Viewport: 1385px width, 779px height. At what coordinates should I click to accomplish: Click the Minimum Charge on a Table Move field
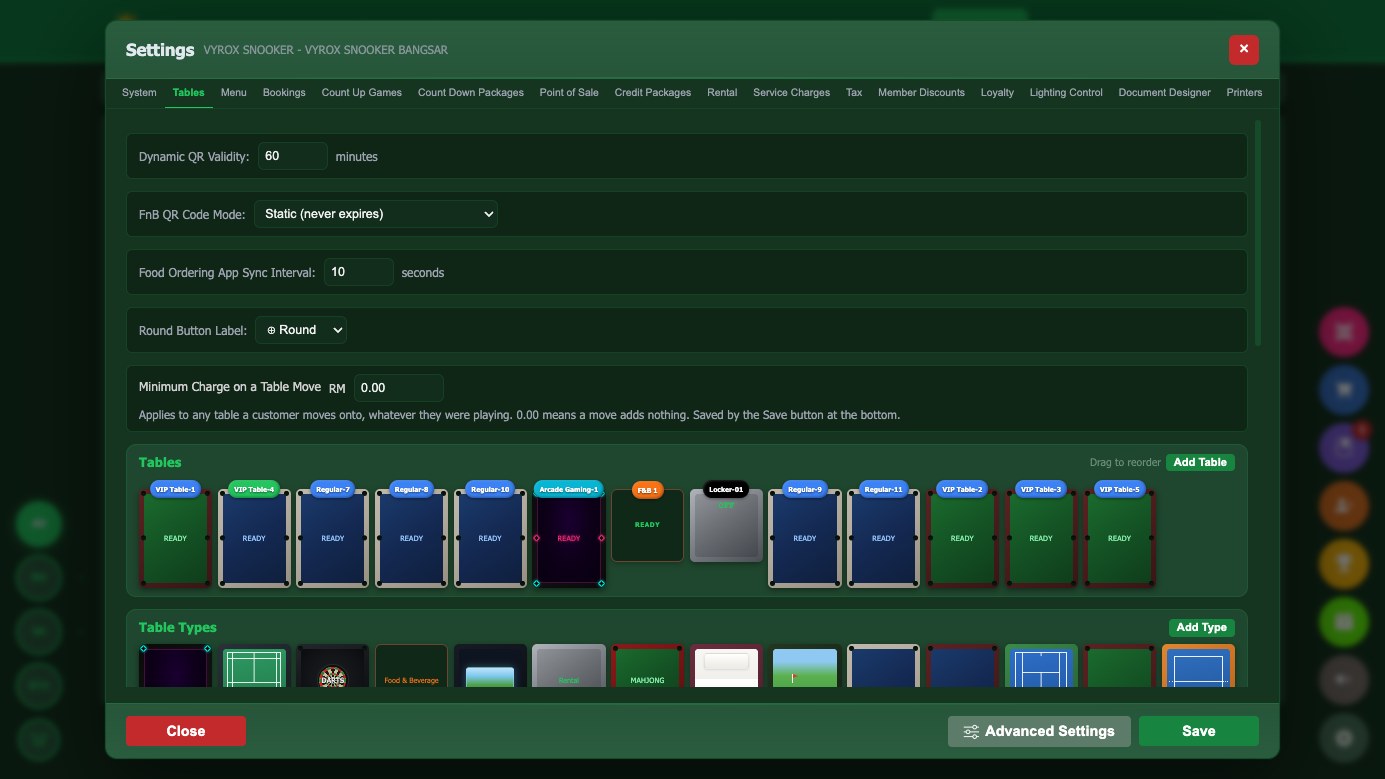tap(399, 388)
